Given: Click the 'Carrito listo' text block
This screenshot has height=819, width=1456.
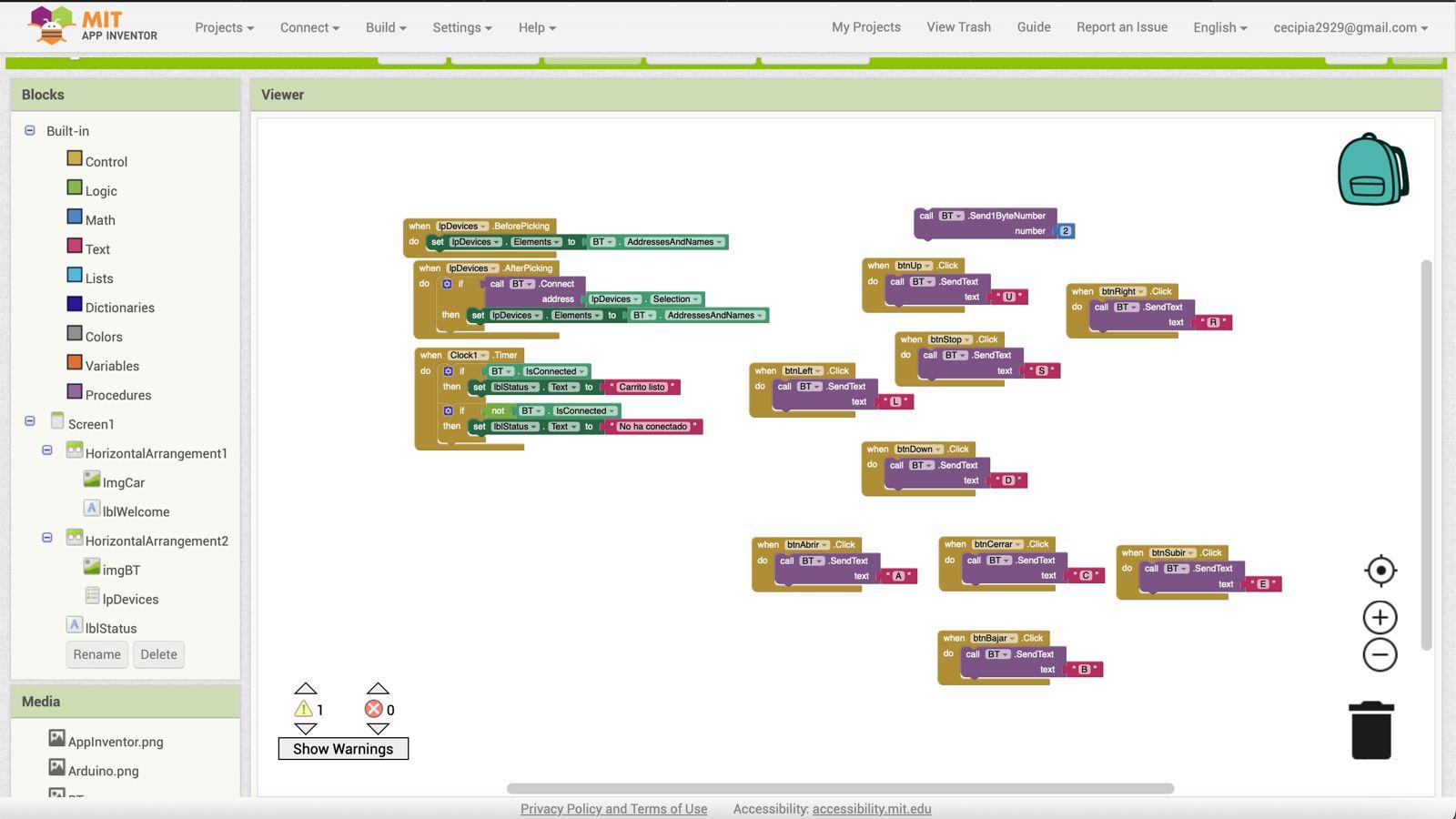Looking at the screenshot, I should 642,387.
